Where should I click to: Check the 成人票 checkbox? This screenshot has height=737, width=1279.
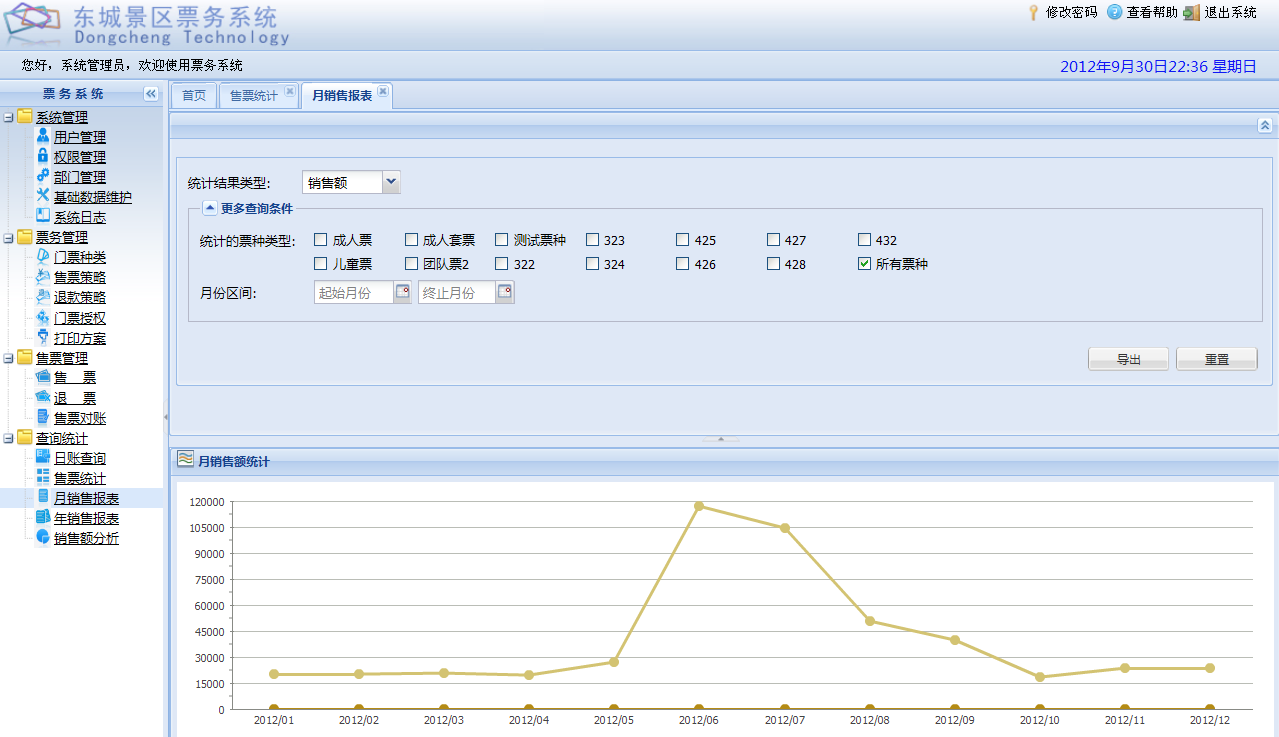pos(321,240)
